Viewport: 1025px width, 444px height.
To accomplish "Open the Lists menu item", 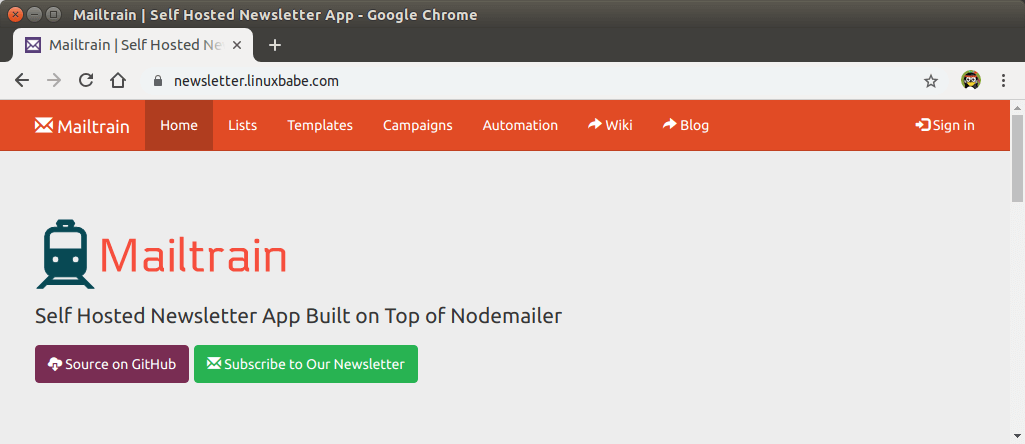I will pos(242,125).
